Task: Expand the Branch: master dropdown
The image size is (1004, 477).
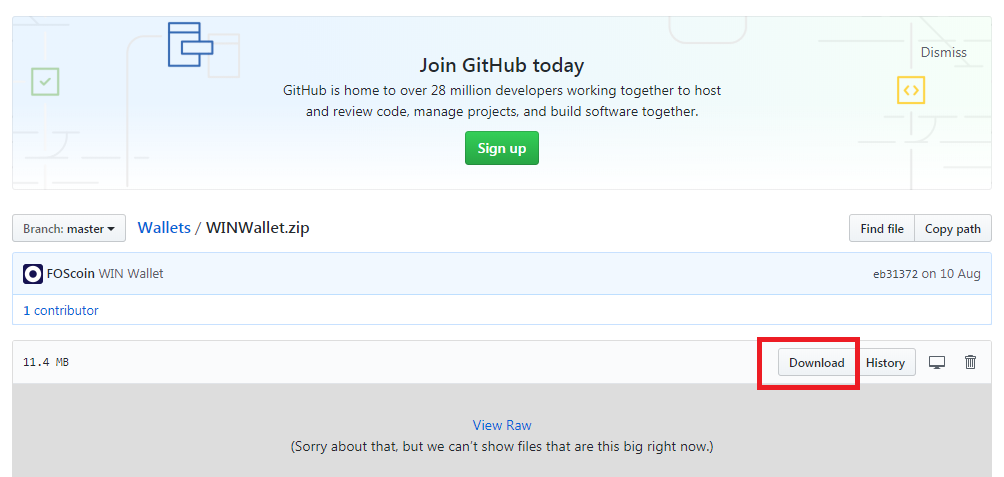Action: click(69, 228)
